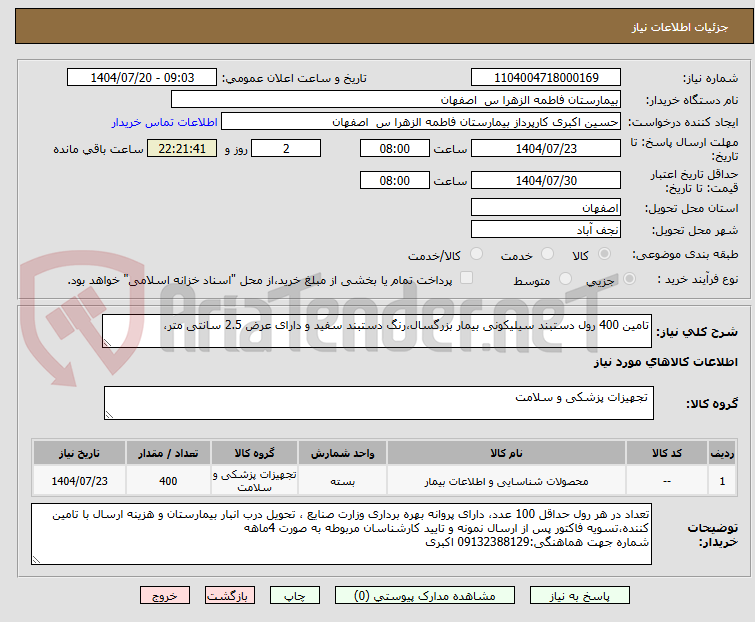
Task: Click the buyer organization name field
Action: tap(396, 100)
